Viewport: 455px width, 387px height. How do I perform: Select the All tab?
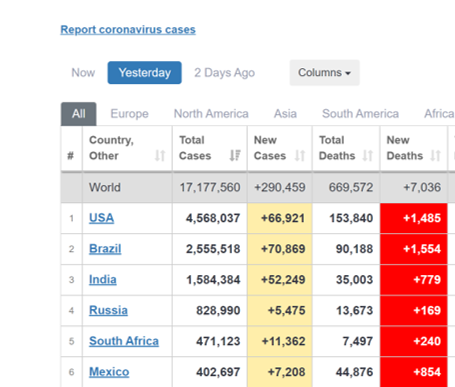(79, 114)
